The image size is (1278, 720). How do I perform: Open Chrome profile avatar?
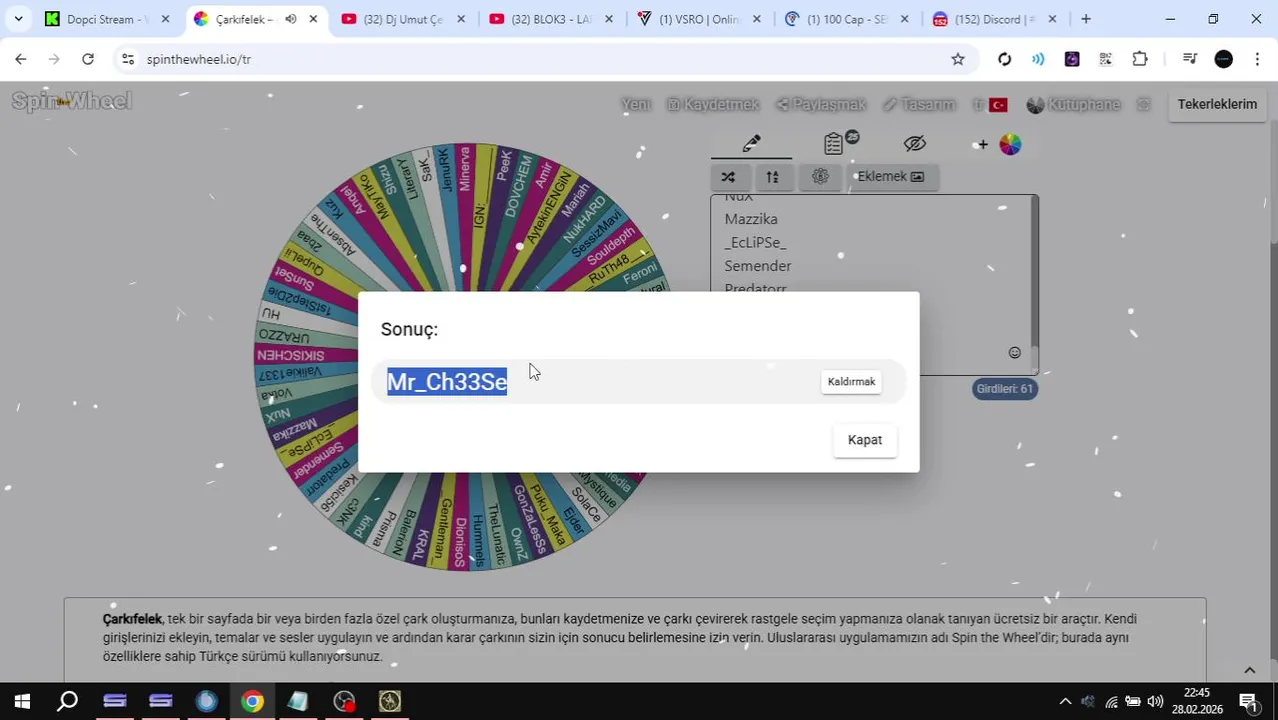click(1224, 59)
